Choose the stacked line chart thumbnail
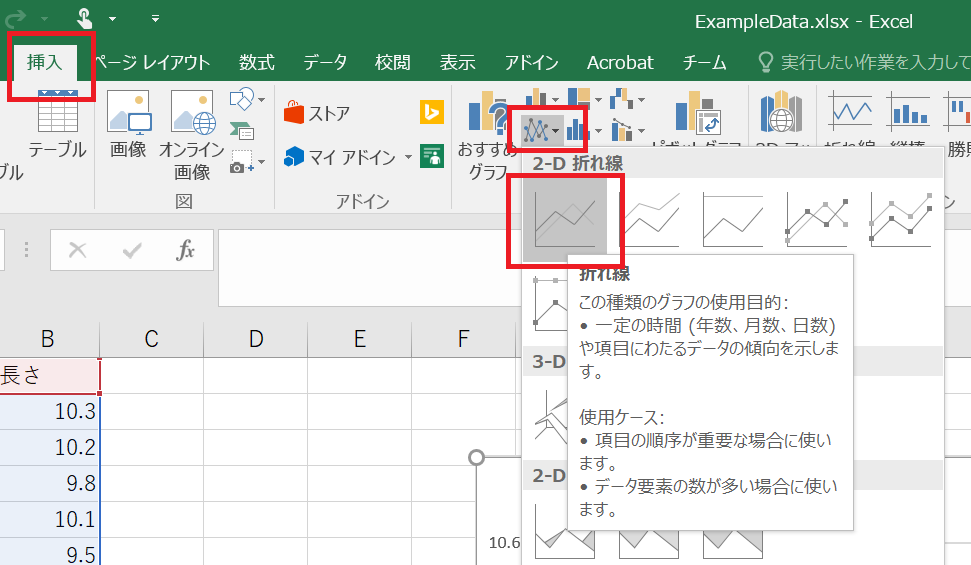Viewport: 971px width, 565px height. pyautogui.click(x=649, y=220)
